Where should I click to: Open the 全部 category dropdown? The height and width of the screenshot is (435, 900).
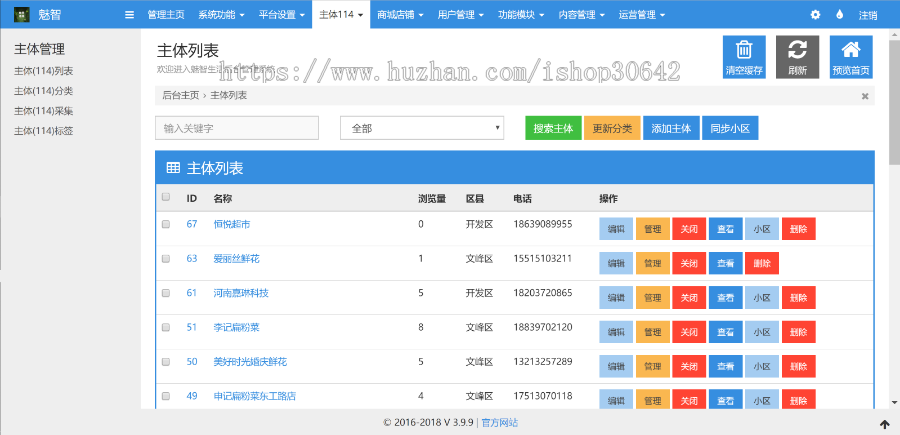(x=422, y=128)
